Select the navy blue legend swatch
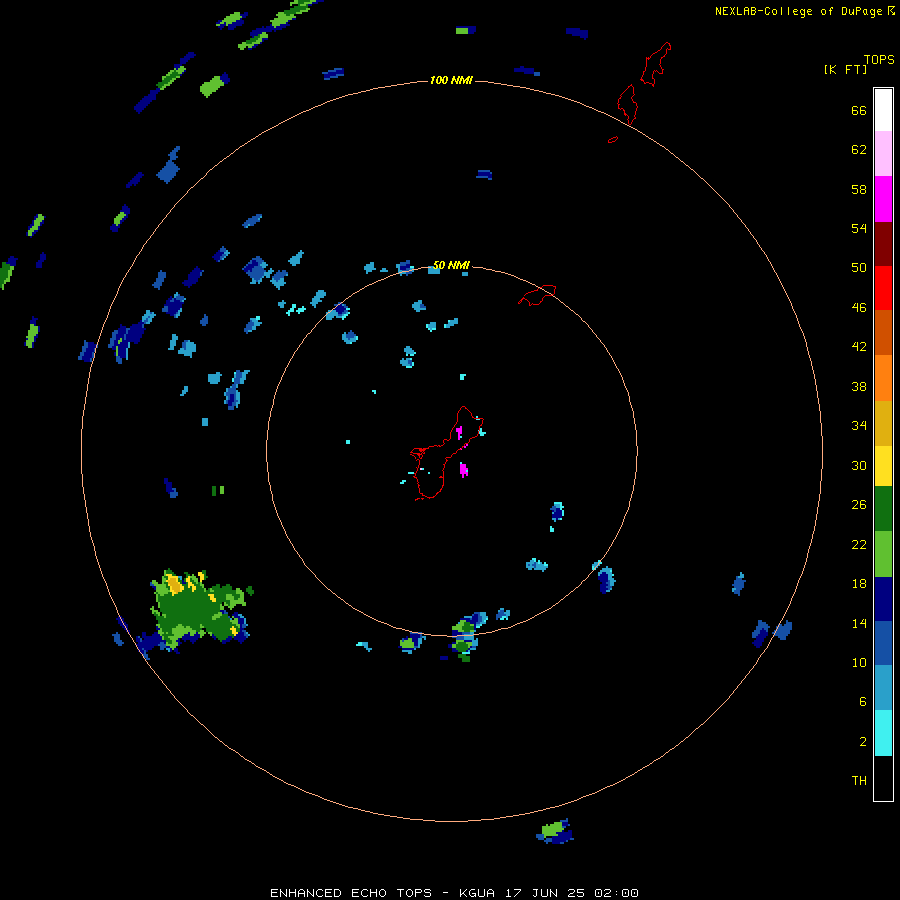The image size is (900, 900). pyautogui.click(x=883, y=599)
